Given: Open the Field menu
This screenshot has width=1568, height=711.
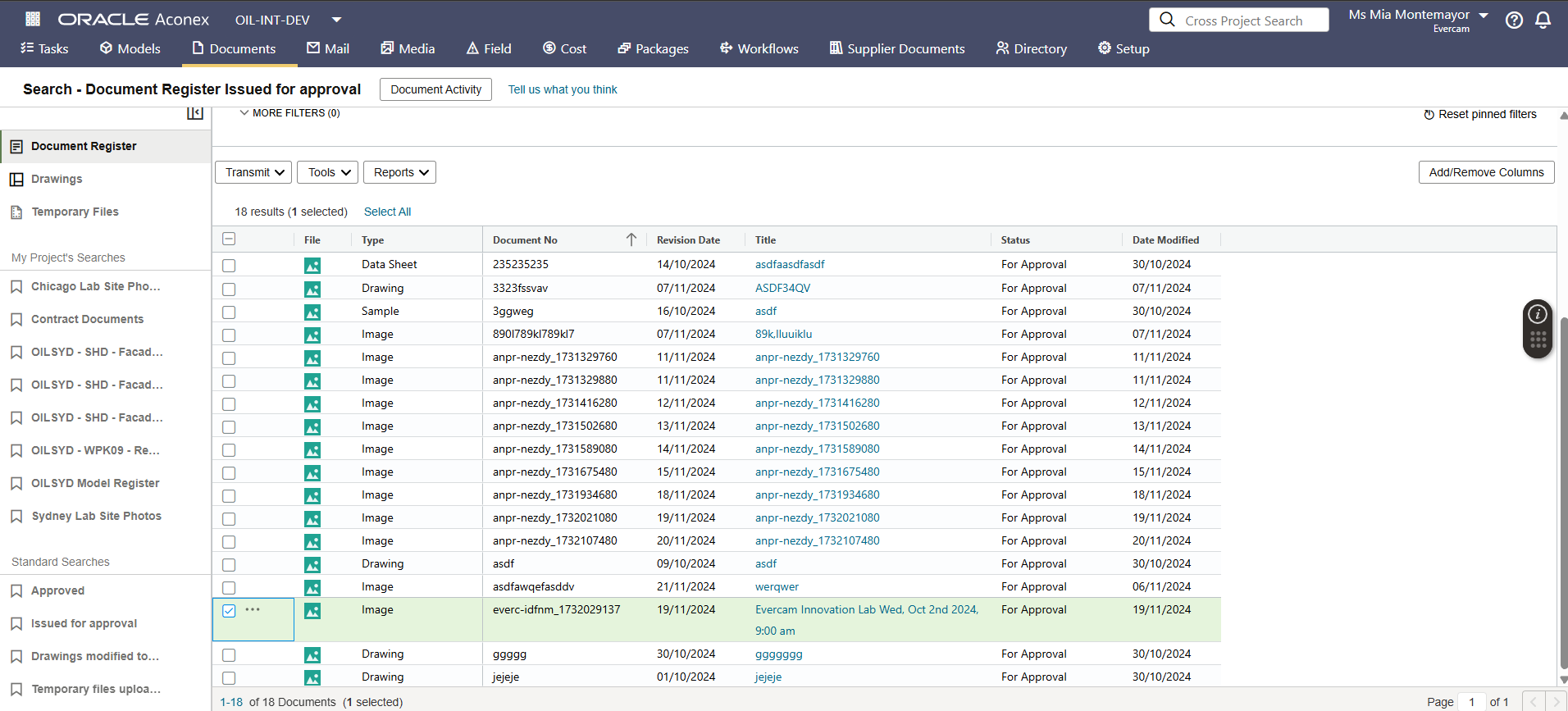Looking at the screenshot, I should [x=489, y=48].
